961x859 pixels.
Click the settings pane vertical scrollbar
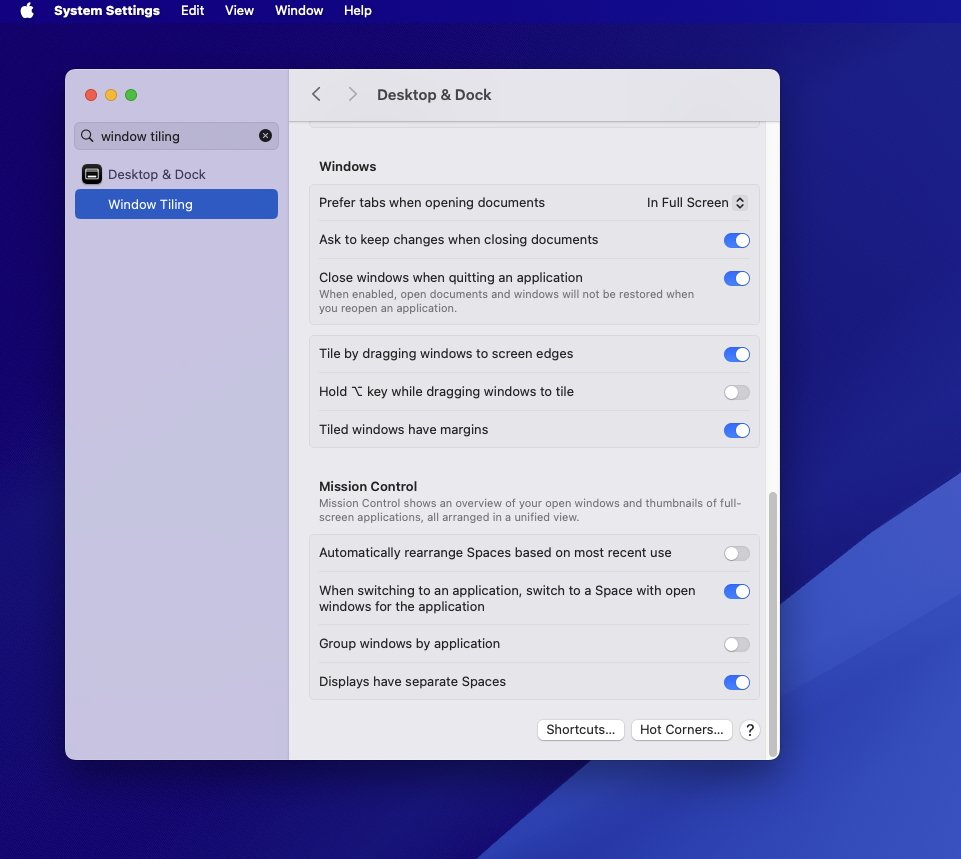click(773, 624)
